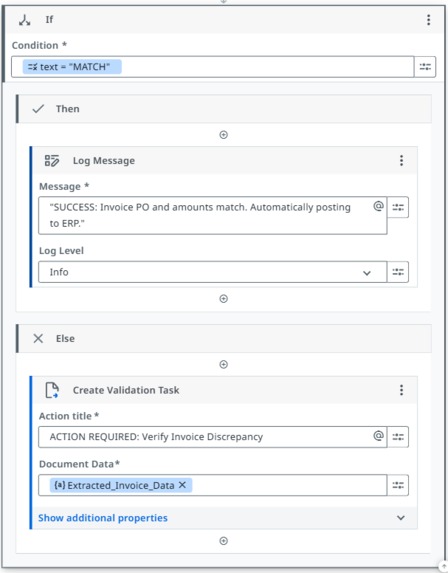The height and width of the screenshot is (573, 448).
Task: Add activity above Create Validation Task
Action: [x=224, y=364]
